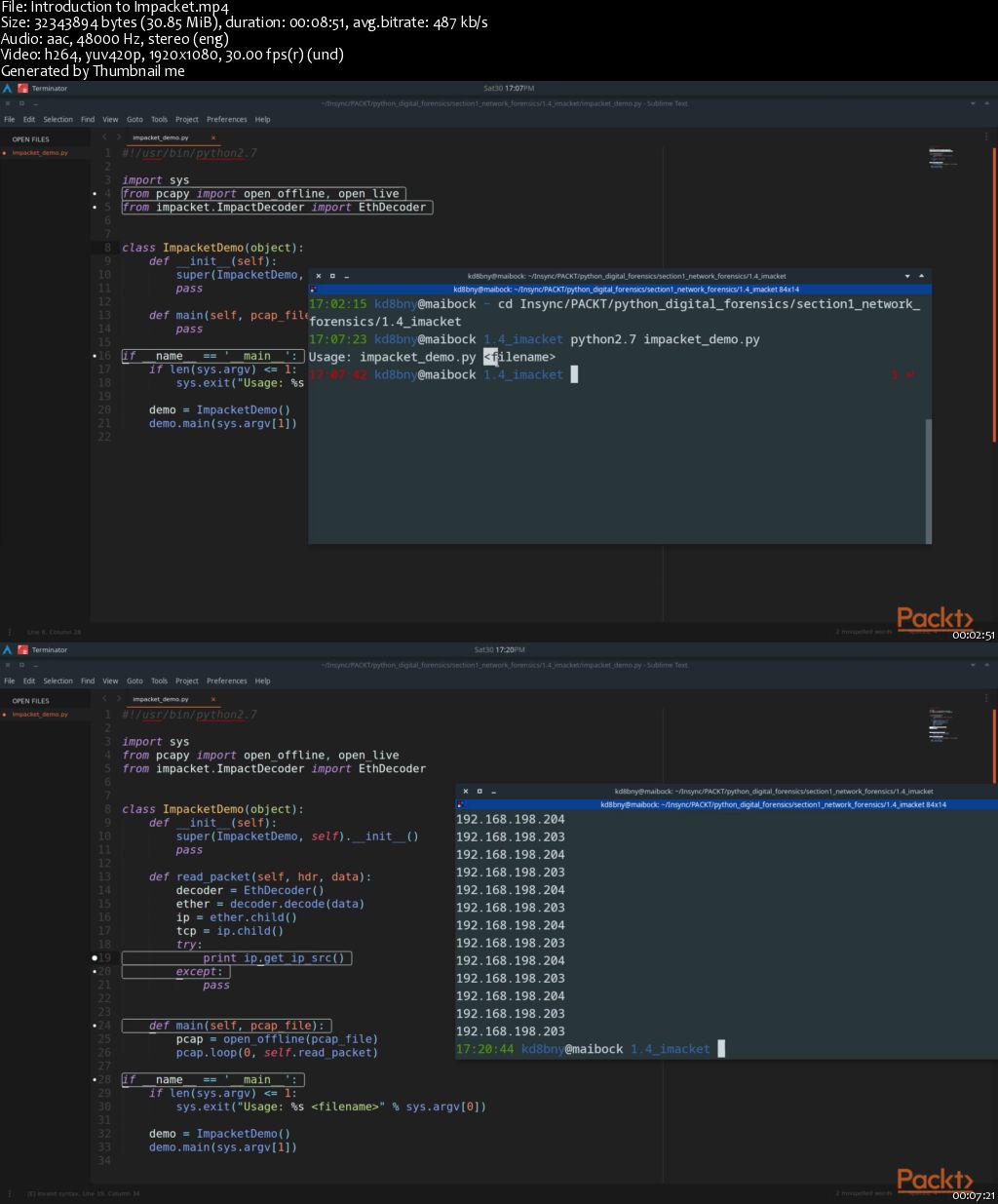Go to previous tab arrow in upper Sublime window
Image resolution: width=998 pixels, height=1204 pixels.
coord(105,137)
